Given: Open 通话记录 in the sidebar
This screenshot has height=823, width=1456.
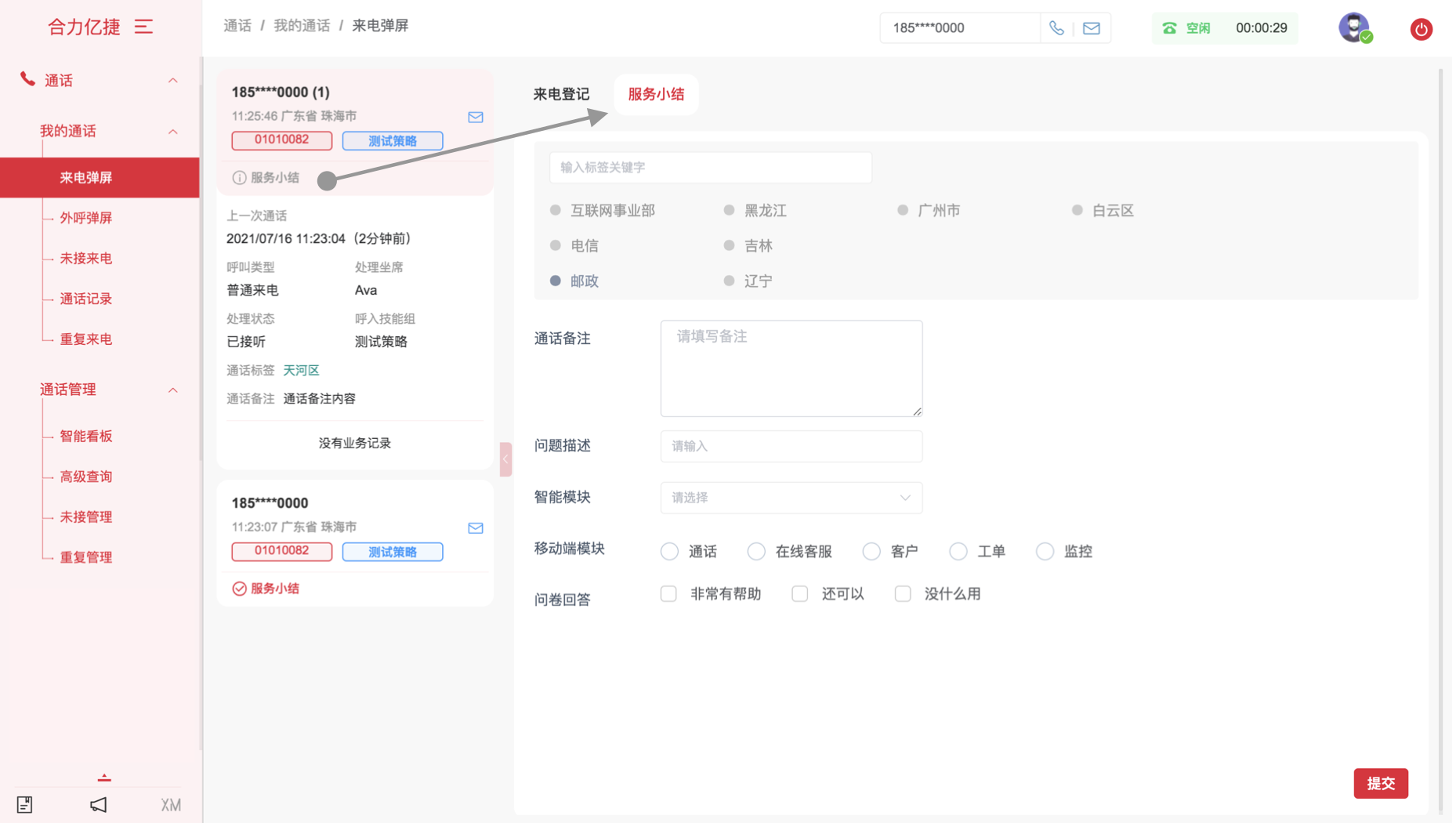Looking at the screenshot, I should [x=86, y=299].
